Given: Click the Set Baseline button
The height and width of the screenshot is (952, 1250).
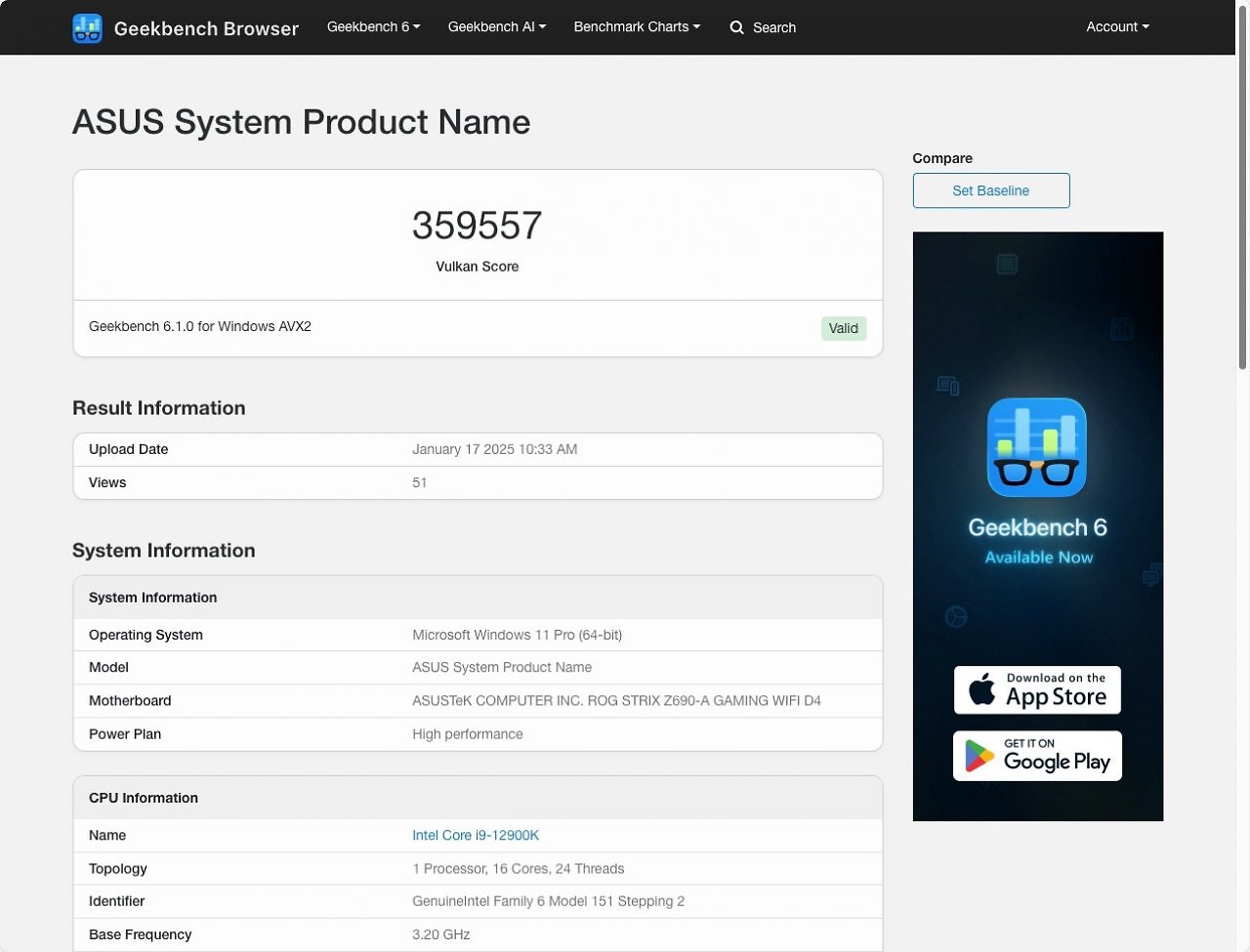Looking at the screenshot, I should (991, 190).
